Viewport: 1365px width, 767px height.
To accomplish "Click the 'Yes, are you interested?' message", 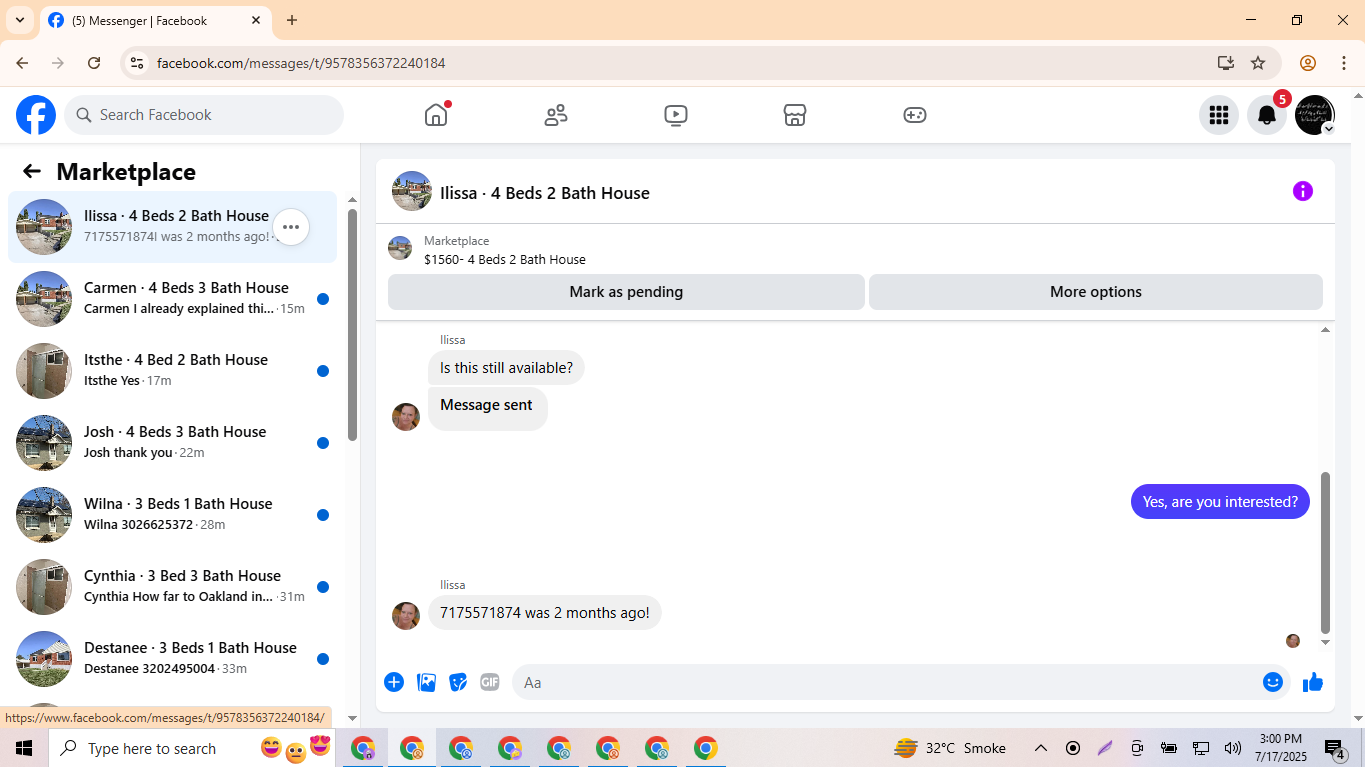I will (1220, 502).
